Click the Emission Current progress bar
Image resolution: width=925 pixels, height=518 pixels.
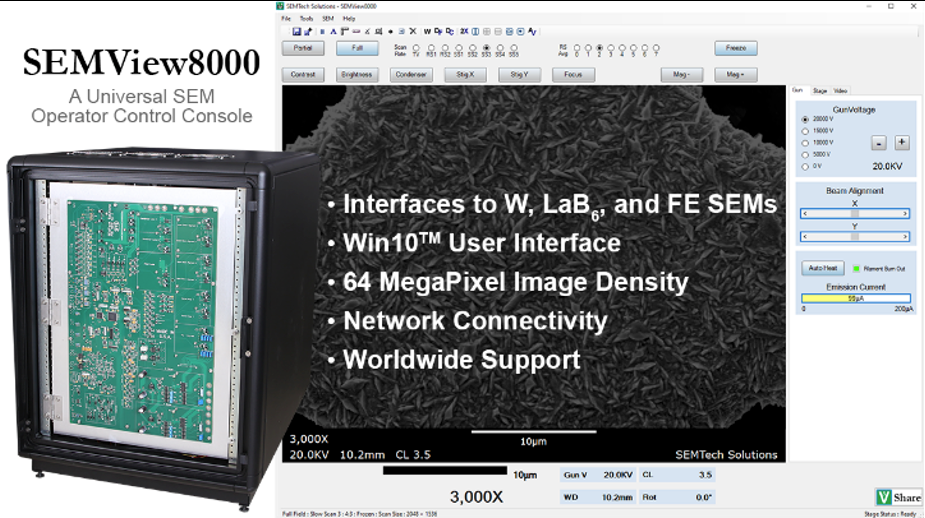pyautogui.click(x=855, y=299)
